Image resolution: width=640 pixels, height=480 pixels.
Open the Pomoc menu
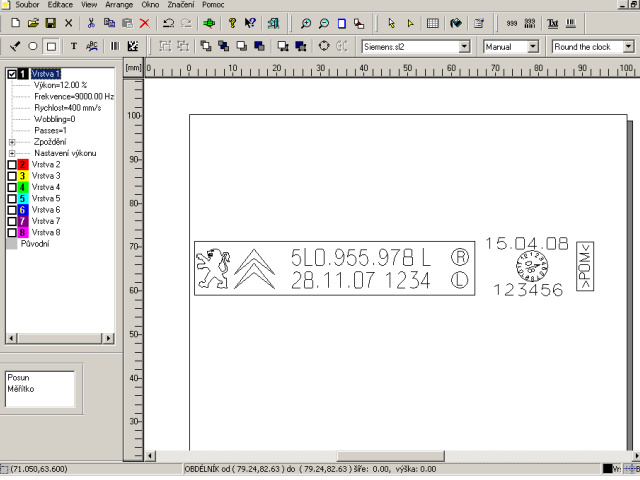click(213, 5)
